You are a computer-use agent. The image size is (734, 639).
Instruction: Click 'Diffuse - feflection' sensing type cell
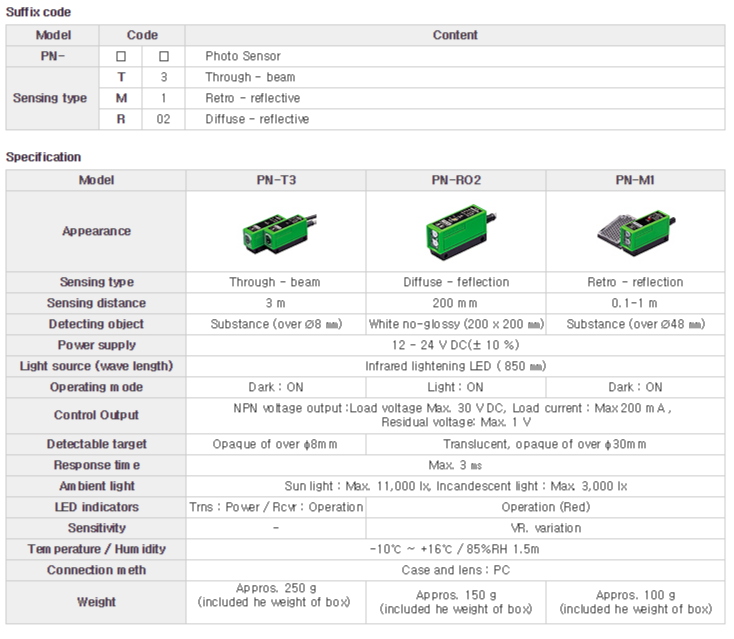pyautogui.click(x=456, y=282)
